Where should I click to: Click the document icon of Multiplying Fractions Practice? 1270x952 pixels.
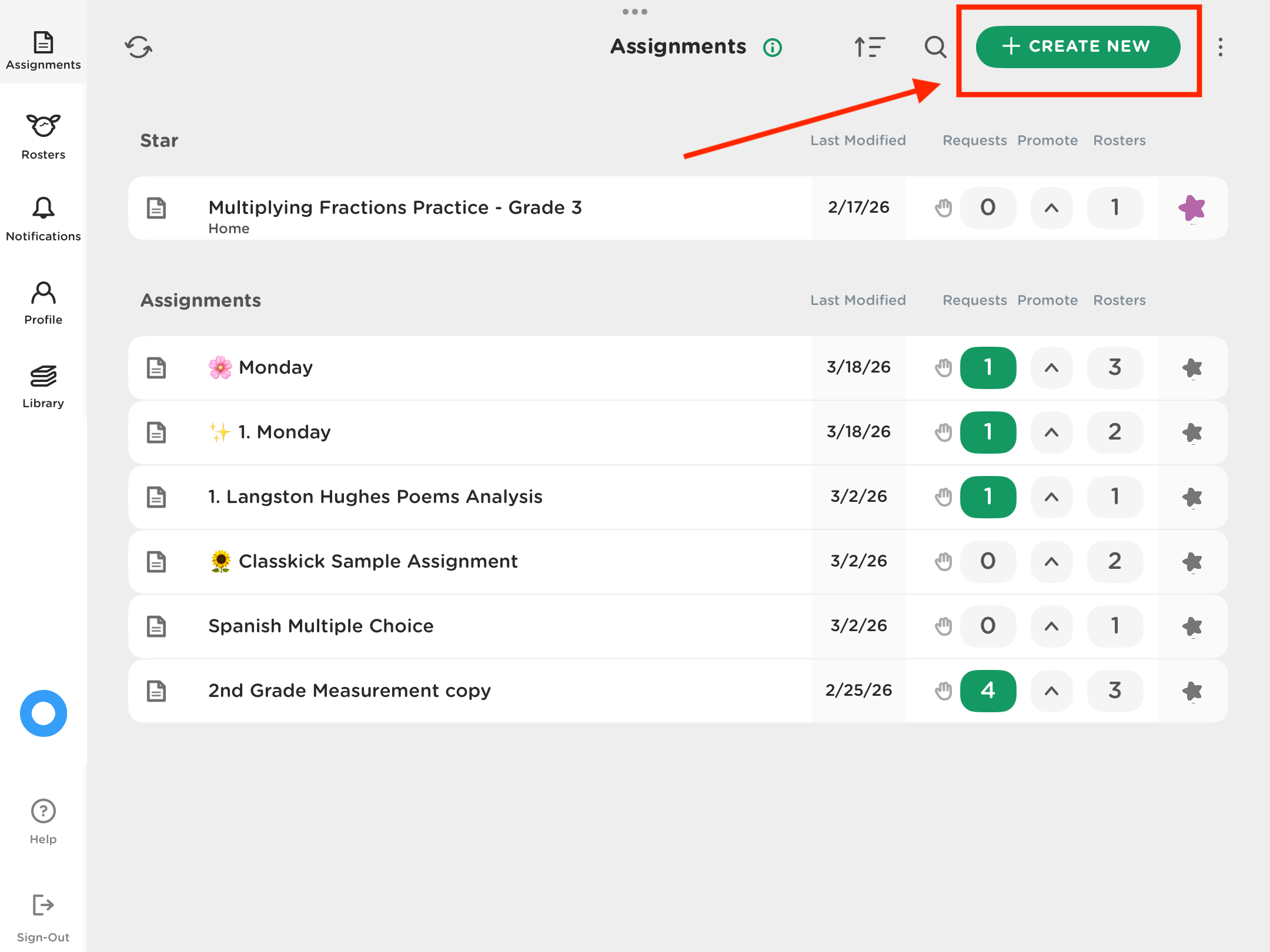pyautogui.click(x=156, y=208)
